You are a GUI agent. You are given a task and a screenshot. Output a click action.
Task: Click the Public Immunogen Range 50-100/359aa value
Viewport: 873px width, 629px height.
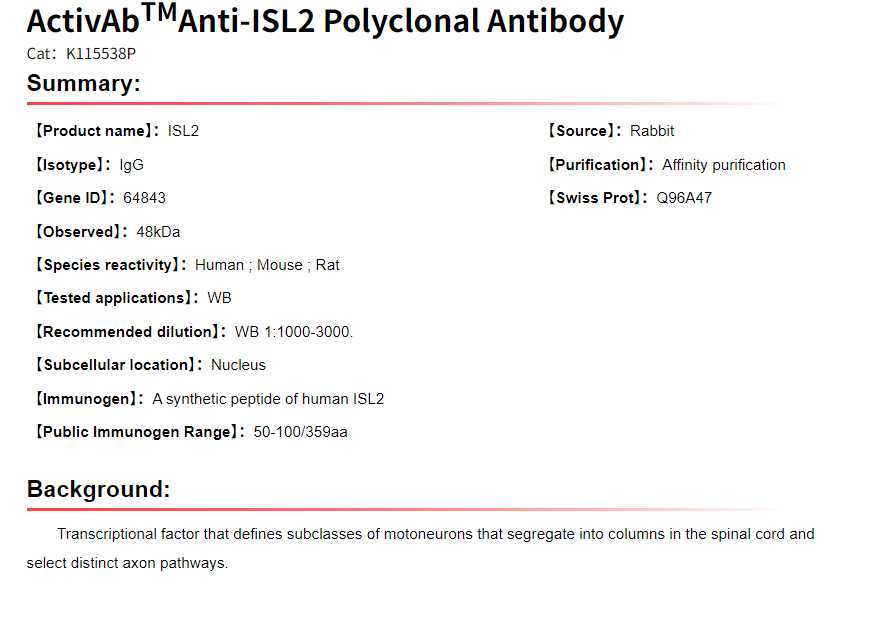coord(300,432)
